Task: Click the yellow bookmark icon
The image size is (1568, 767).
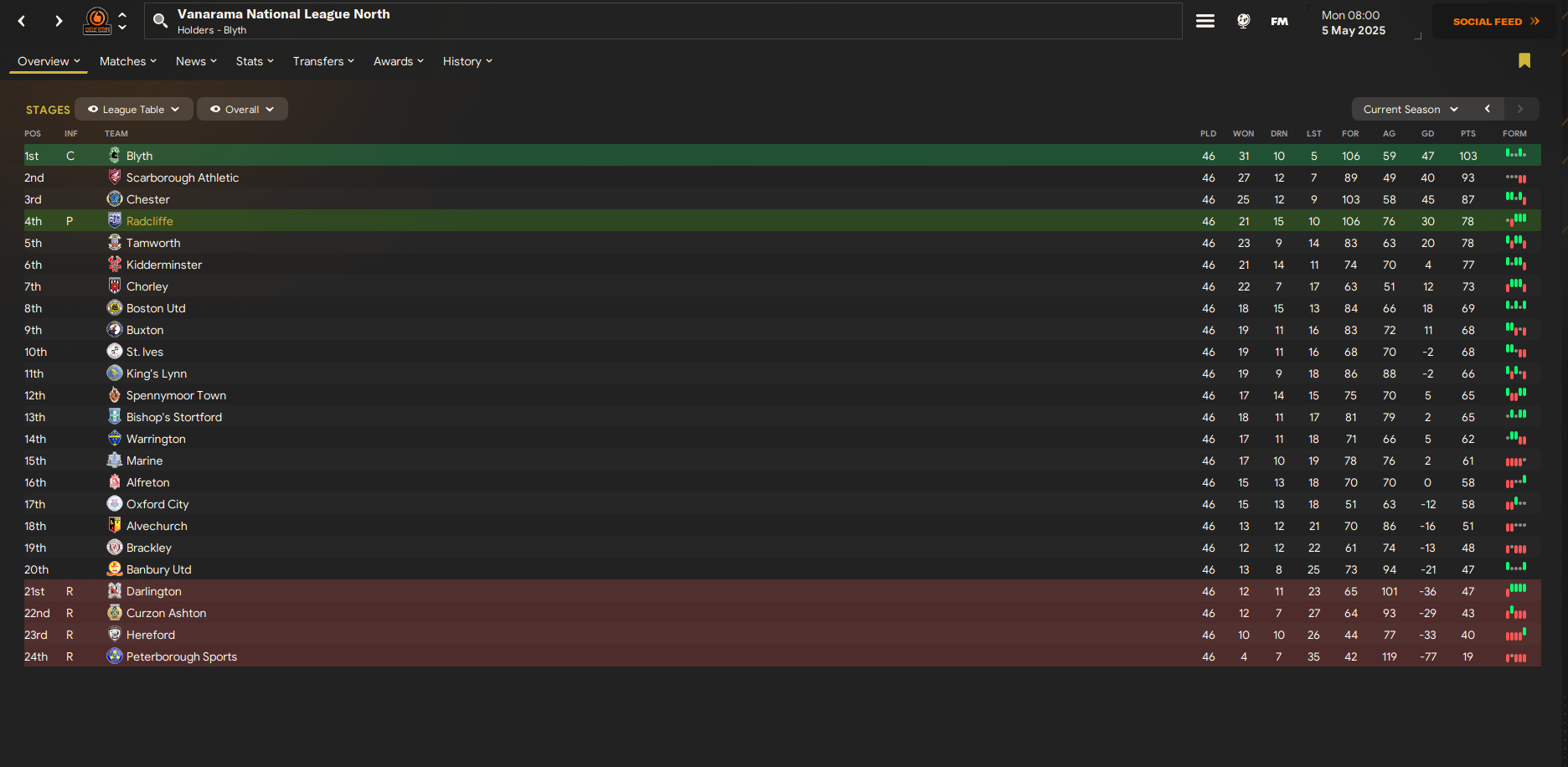Action: point(1524,60)
